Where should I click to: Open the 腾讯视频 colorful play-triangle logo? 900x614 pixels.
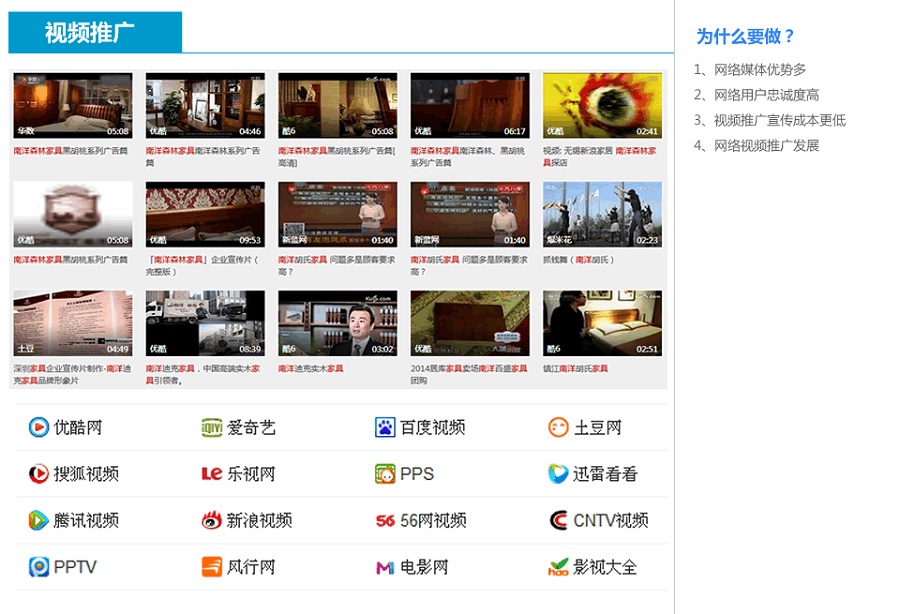coord(38,520)
